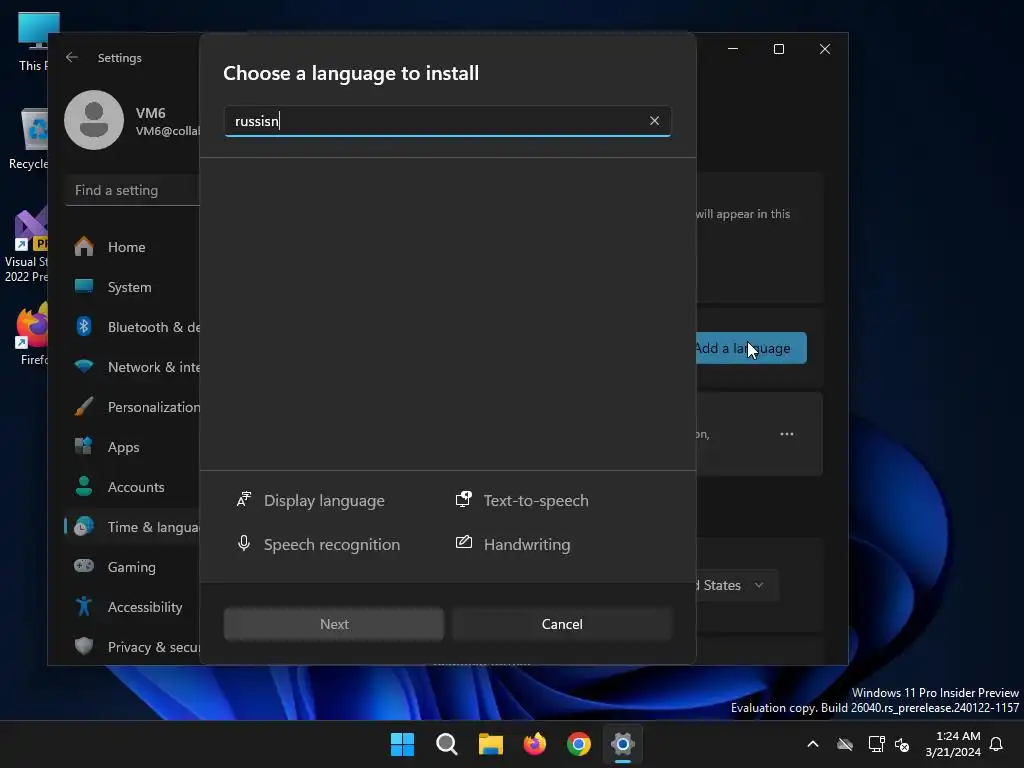Image resolution: width=1024 pixels, height=768 pixels.
Task: Click the Text-to-speech icon
Action: click(463, 500)
